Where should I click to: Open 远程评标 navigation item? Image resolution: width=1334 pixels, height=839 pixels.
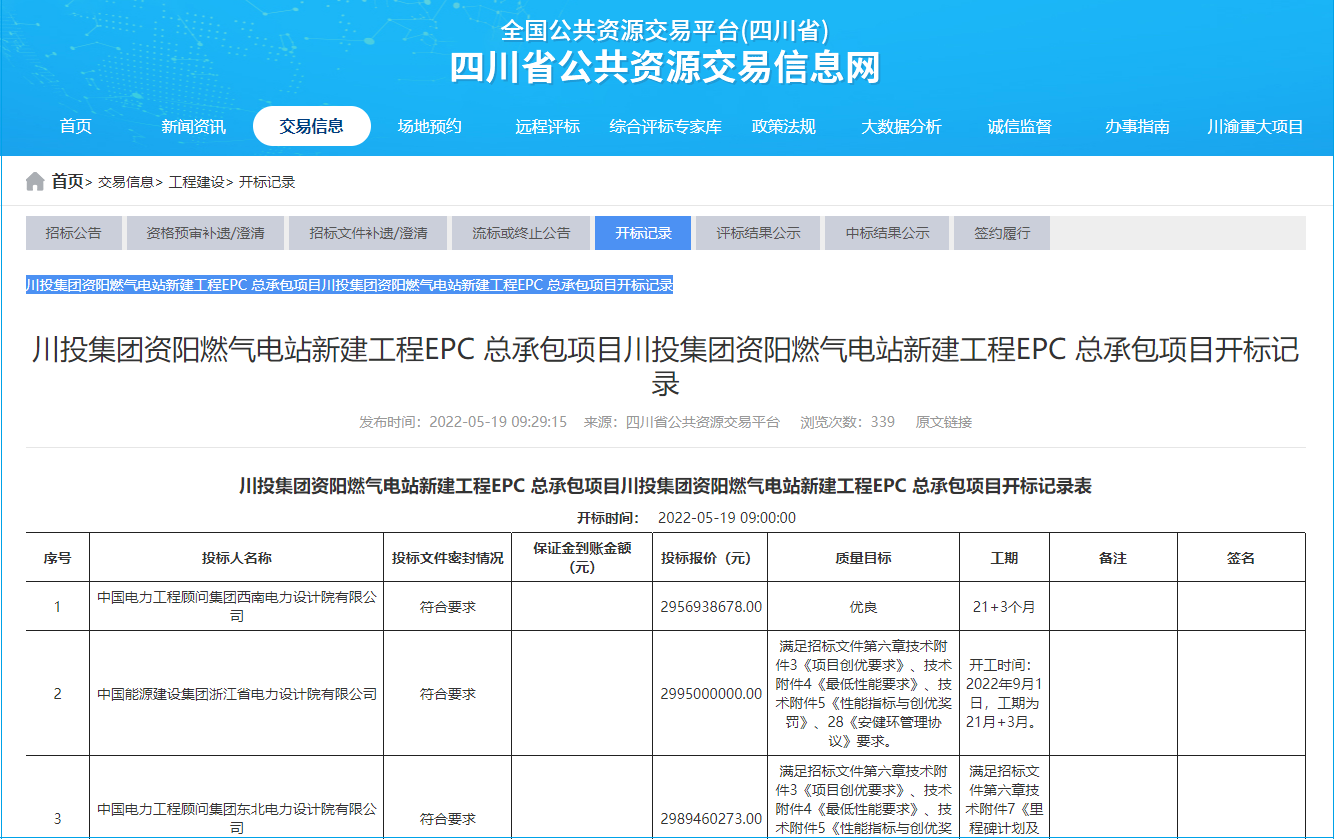point(547,126)
